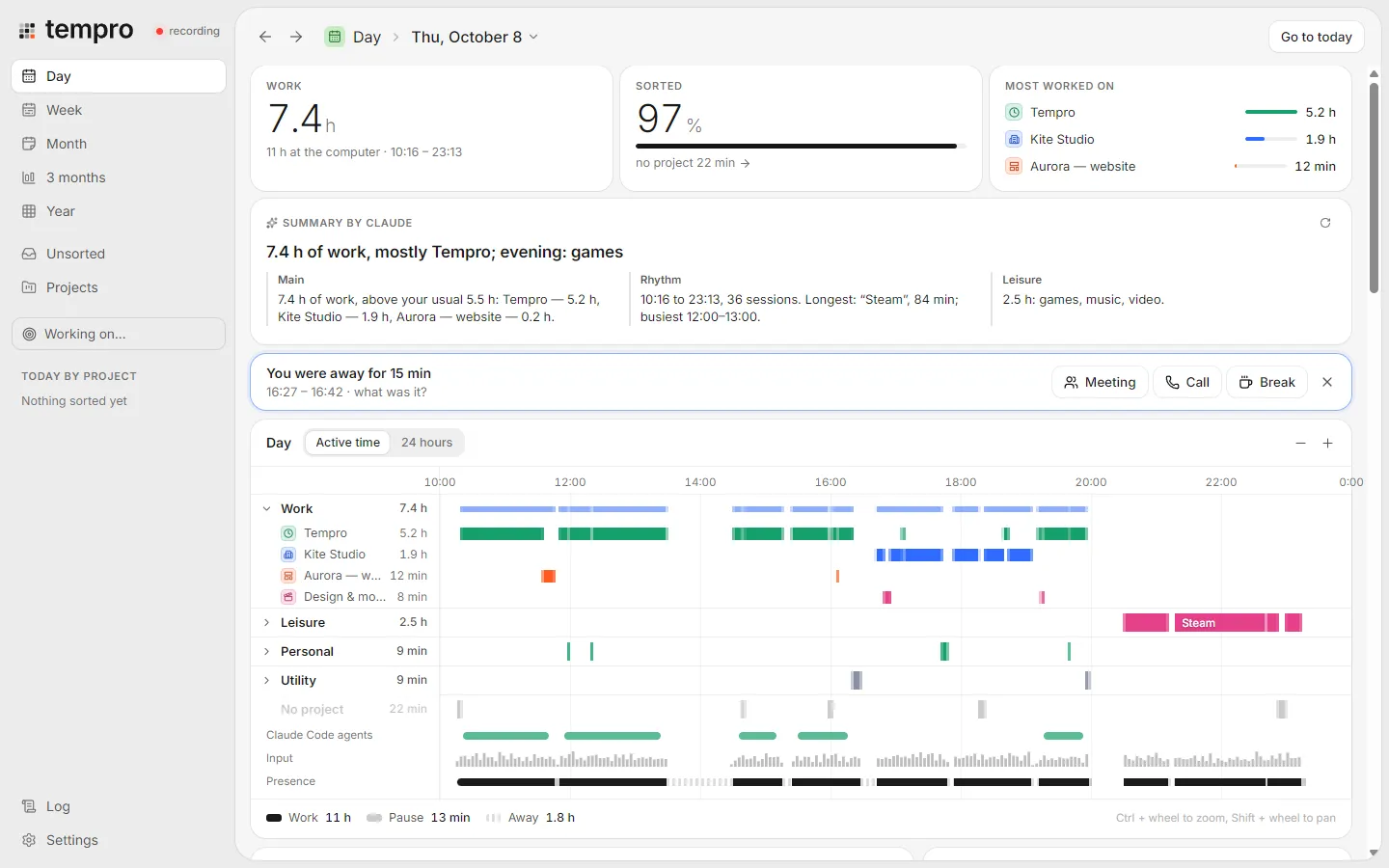Click the Sorted 97% progress bar
The height and width of the screenshot is (868, 1389).
coord(801,147)
